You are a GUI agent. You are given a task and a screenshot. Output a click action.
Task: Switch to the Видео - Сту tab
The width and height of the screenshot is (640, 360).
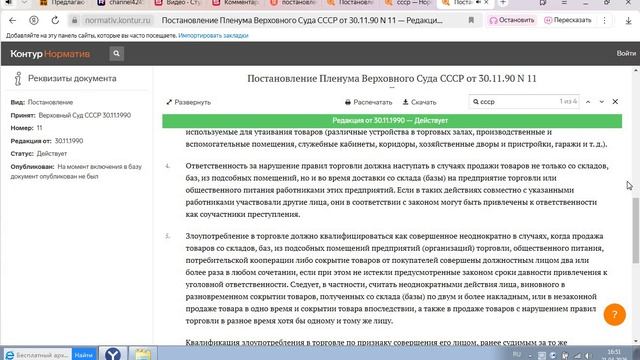point(178,3)
